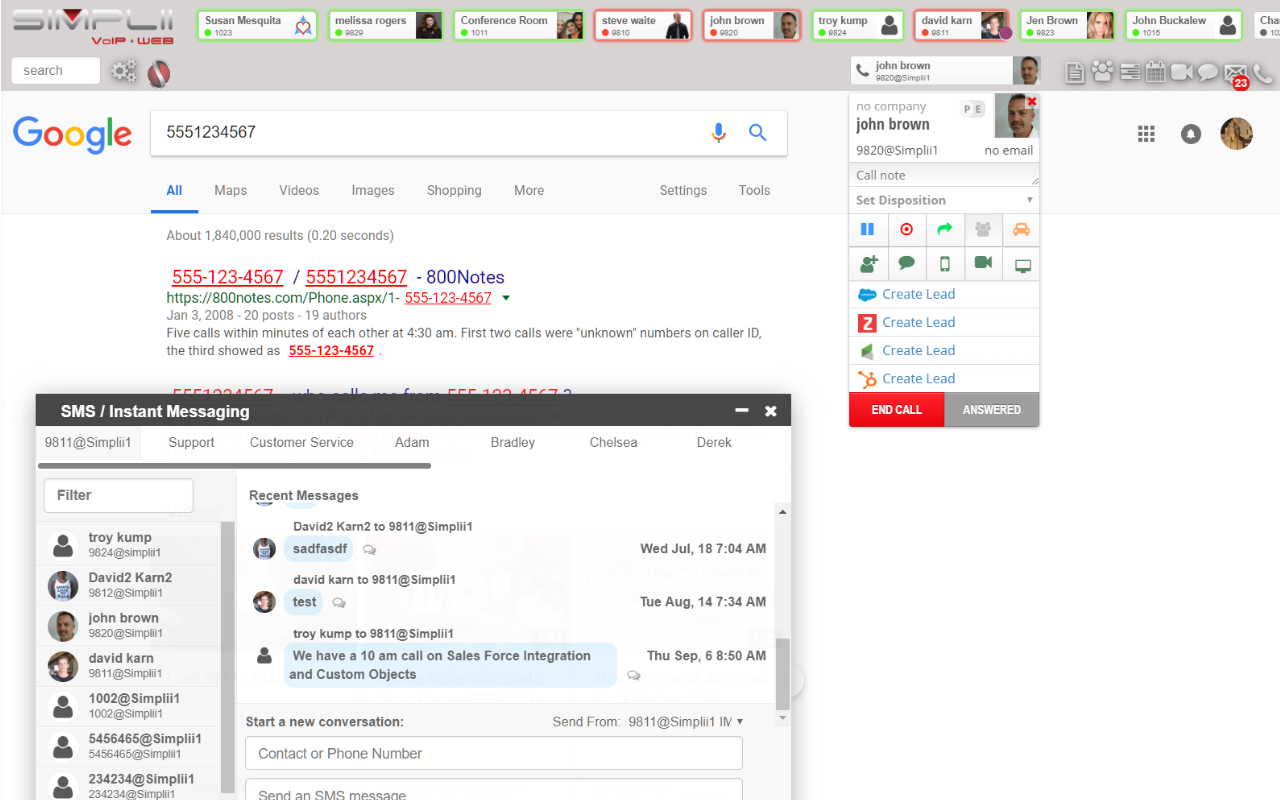This screenshot has width=1280, height=800.
Task: Open the chat bubble icon in top toolbar
Action: click(1208, 72)
